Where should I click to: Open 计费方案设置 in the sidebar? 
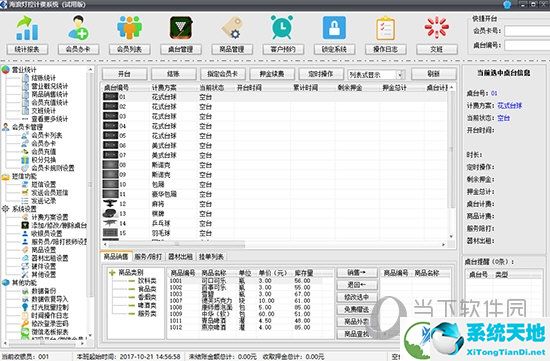49,217
